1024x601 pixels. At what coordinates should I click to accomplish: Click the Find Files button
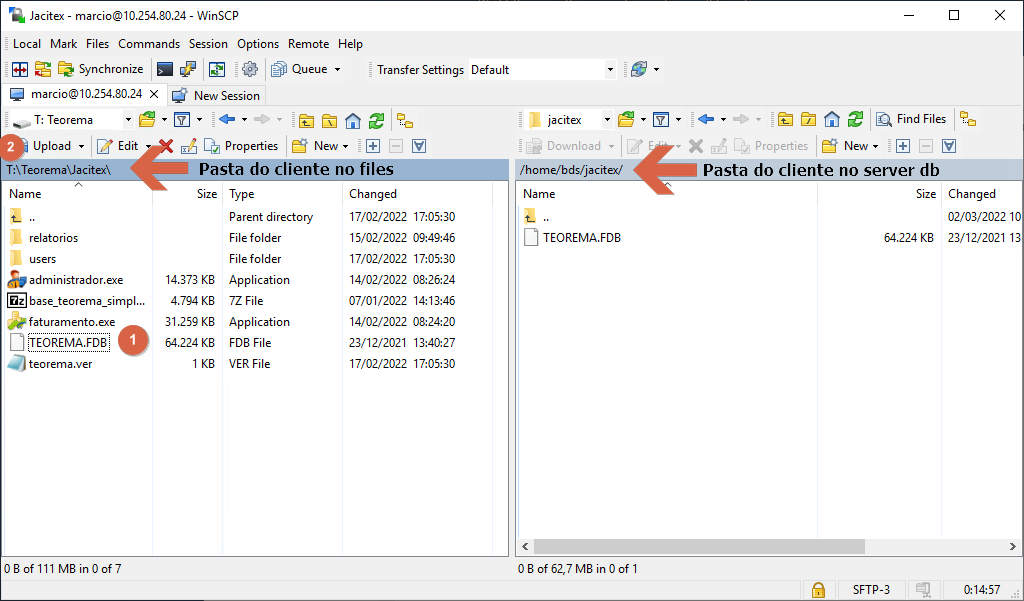(912, 119)
